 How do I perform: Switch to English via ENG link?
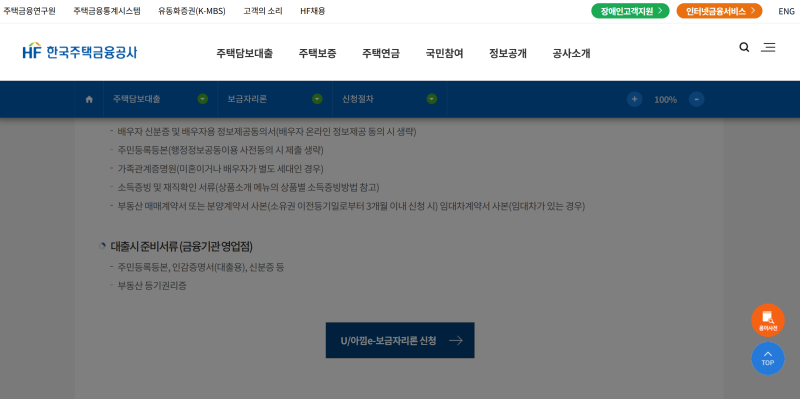[786, 11]
